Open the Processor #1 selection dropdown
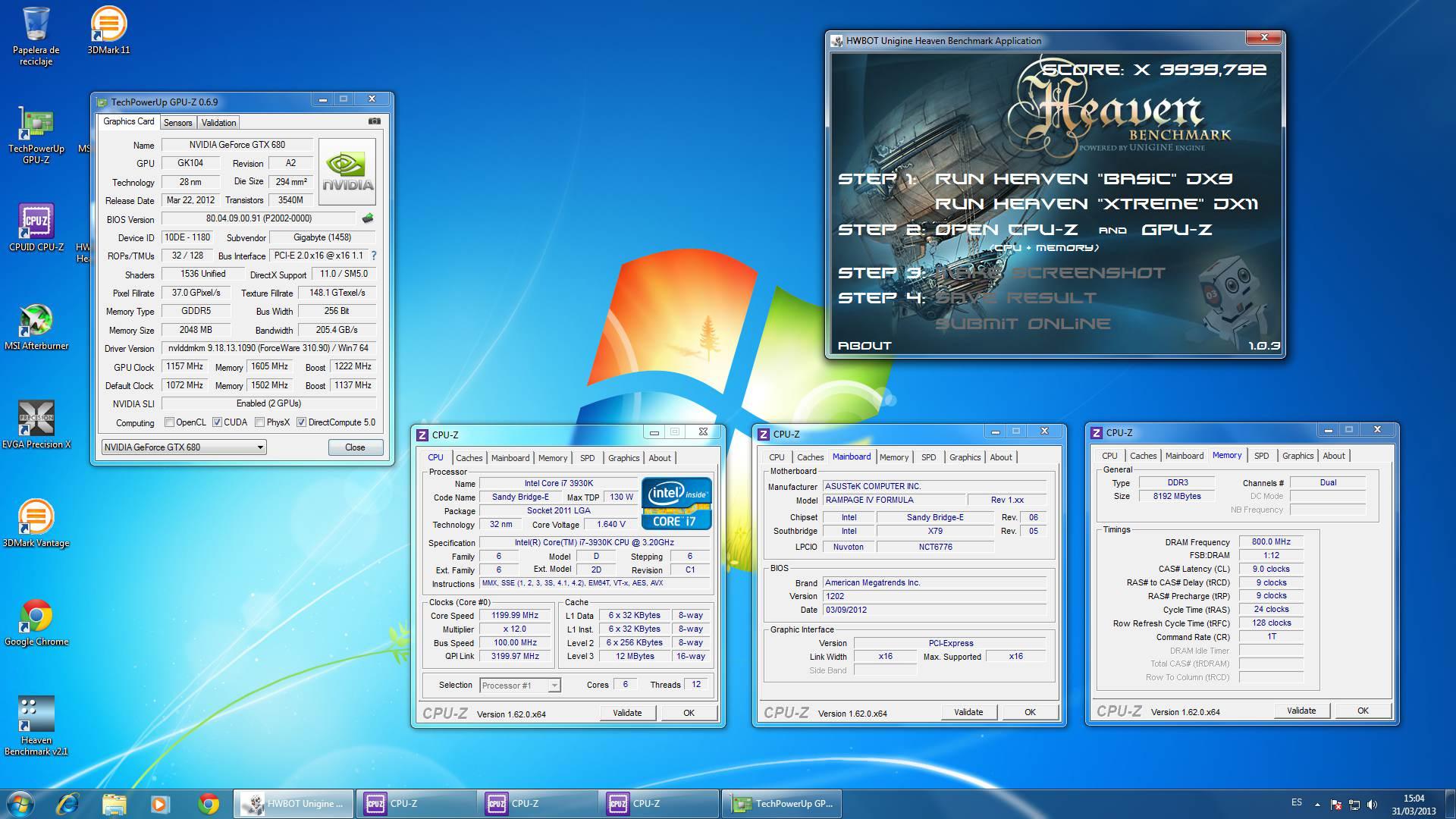The width and height of the screenshot is (1456, 819). (520, 686)
